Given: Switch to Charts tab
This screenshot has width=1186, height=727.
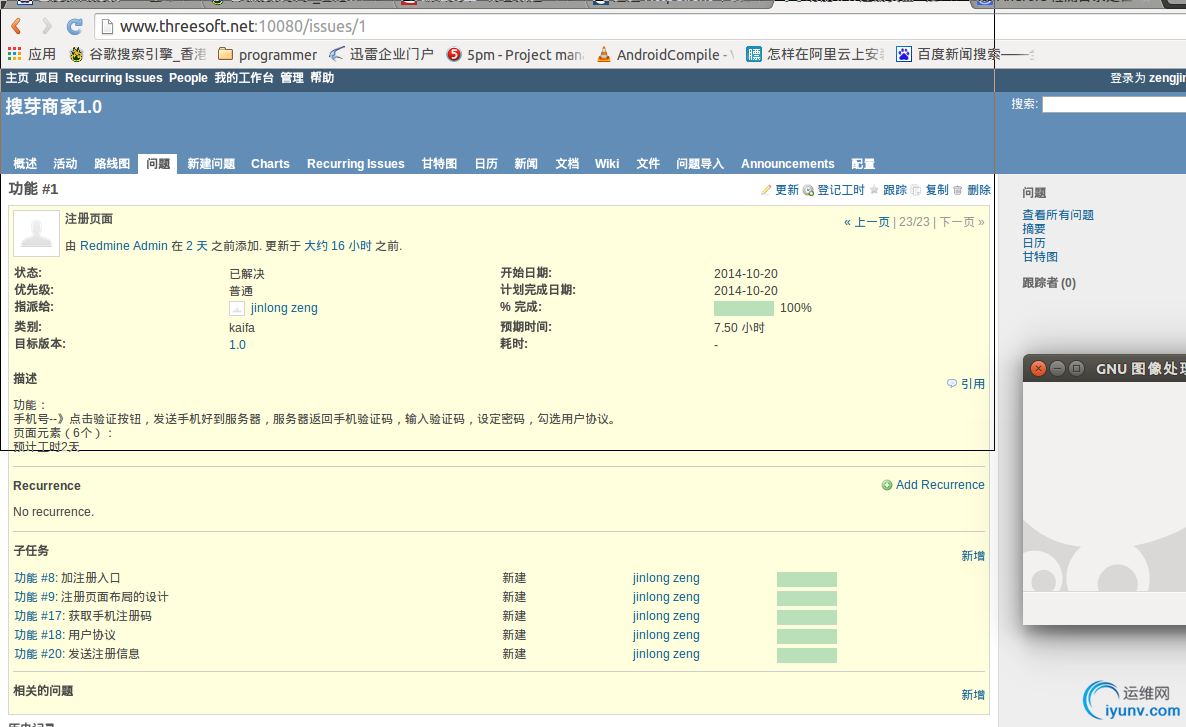Looking at the screenshot, I should [270, 163].
